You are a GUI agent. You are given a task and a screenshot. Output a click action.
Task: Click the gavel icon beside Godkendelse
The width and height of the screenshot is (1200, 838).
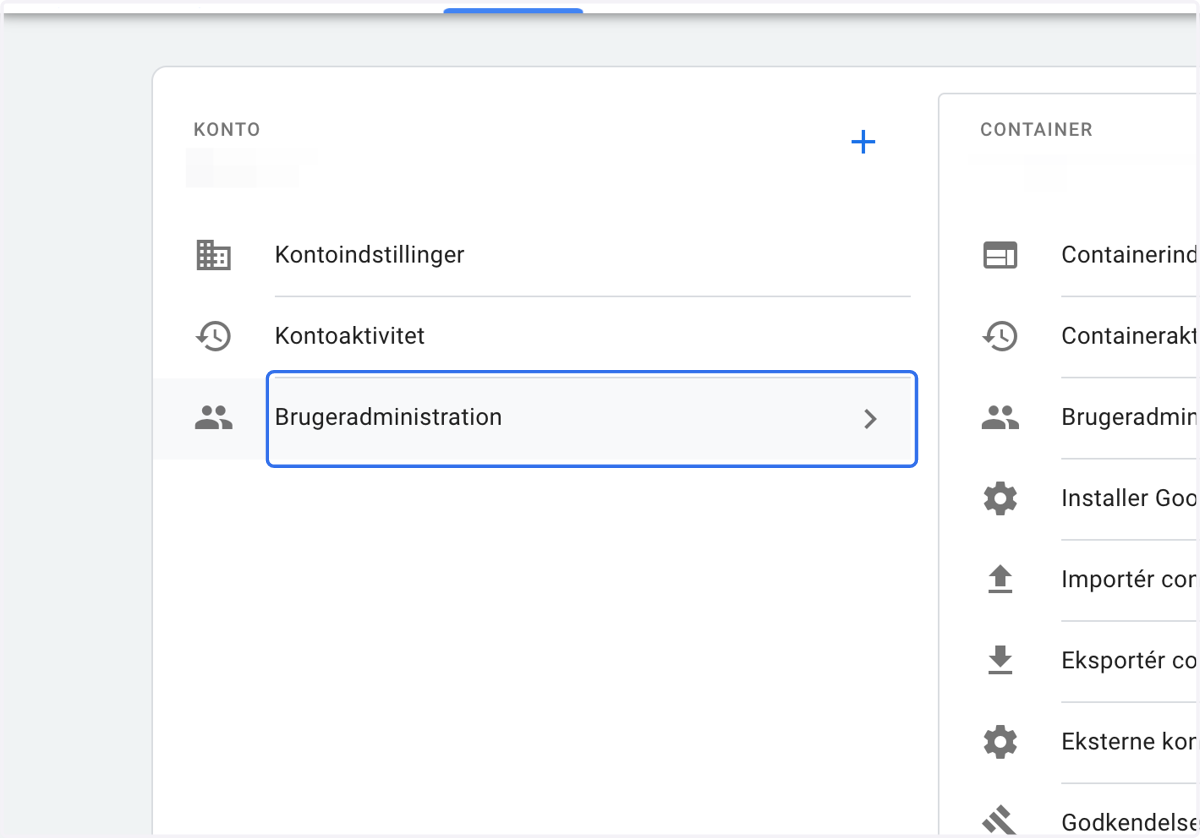(1000, 821)
